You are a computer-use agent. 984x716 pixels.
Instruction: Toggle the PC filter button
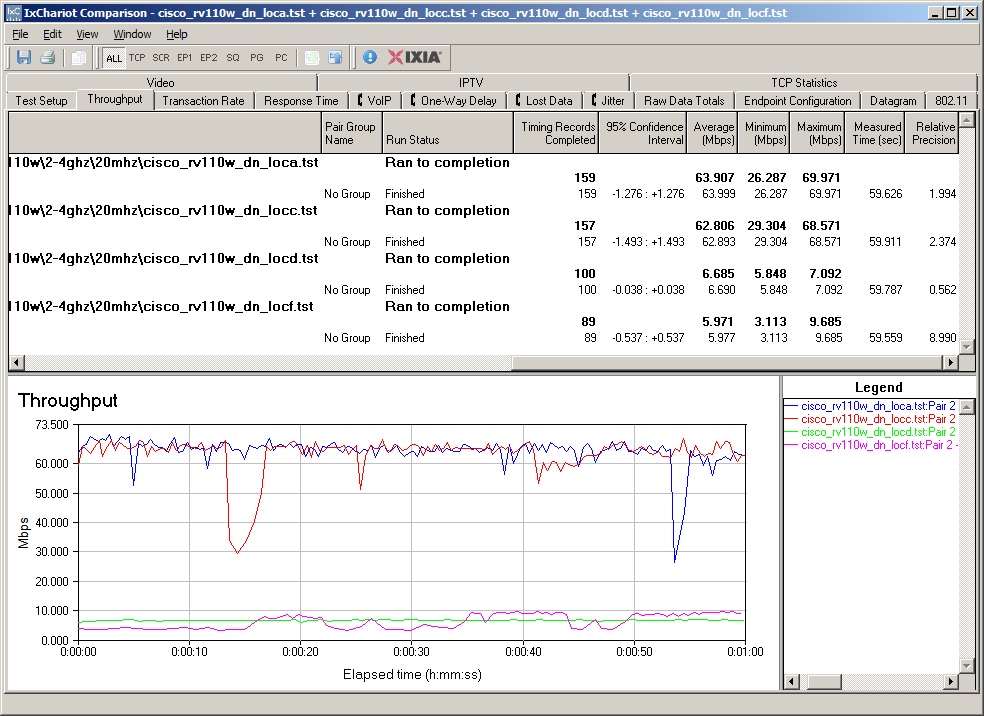click(x=281, y=58)
